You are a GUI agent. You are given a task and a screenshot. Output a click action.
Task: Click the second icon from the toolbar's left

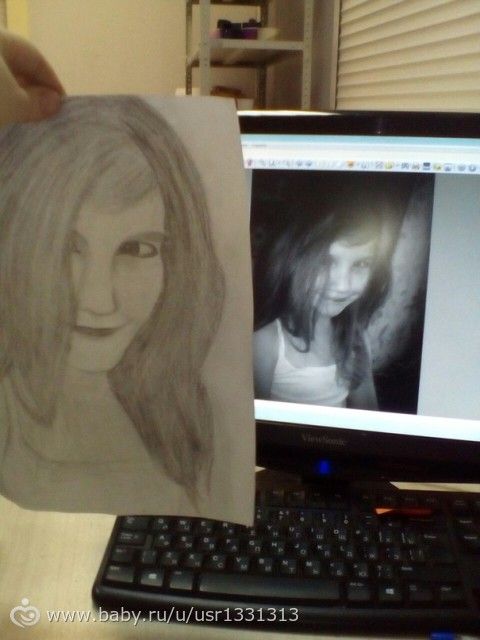(262, 163)
